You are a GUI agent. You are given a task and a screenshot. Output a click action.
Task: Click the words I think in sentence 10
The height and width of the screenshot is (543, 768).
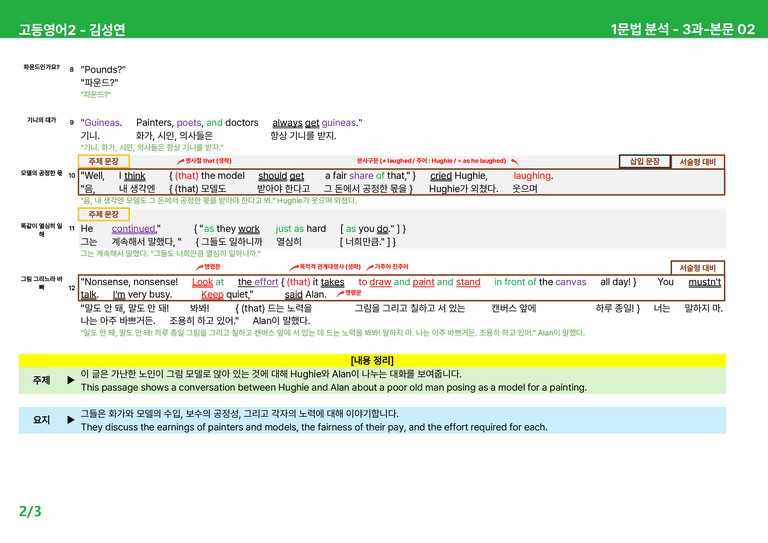click(132, 176)
